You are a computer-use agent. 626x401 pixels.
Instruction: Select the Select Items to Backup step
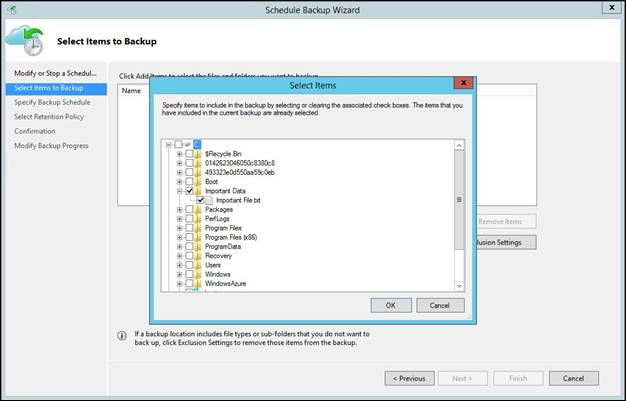tap(56, 88)
